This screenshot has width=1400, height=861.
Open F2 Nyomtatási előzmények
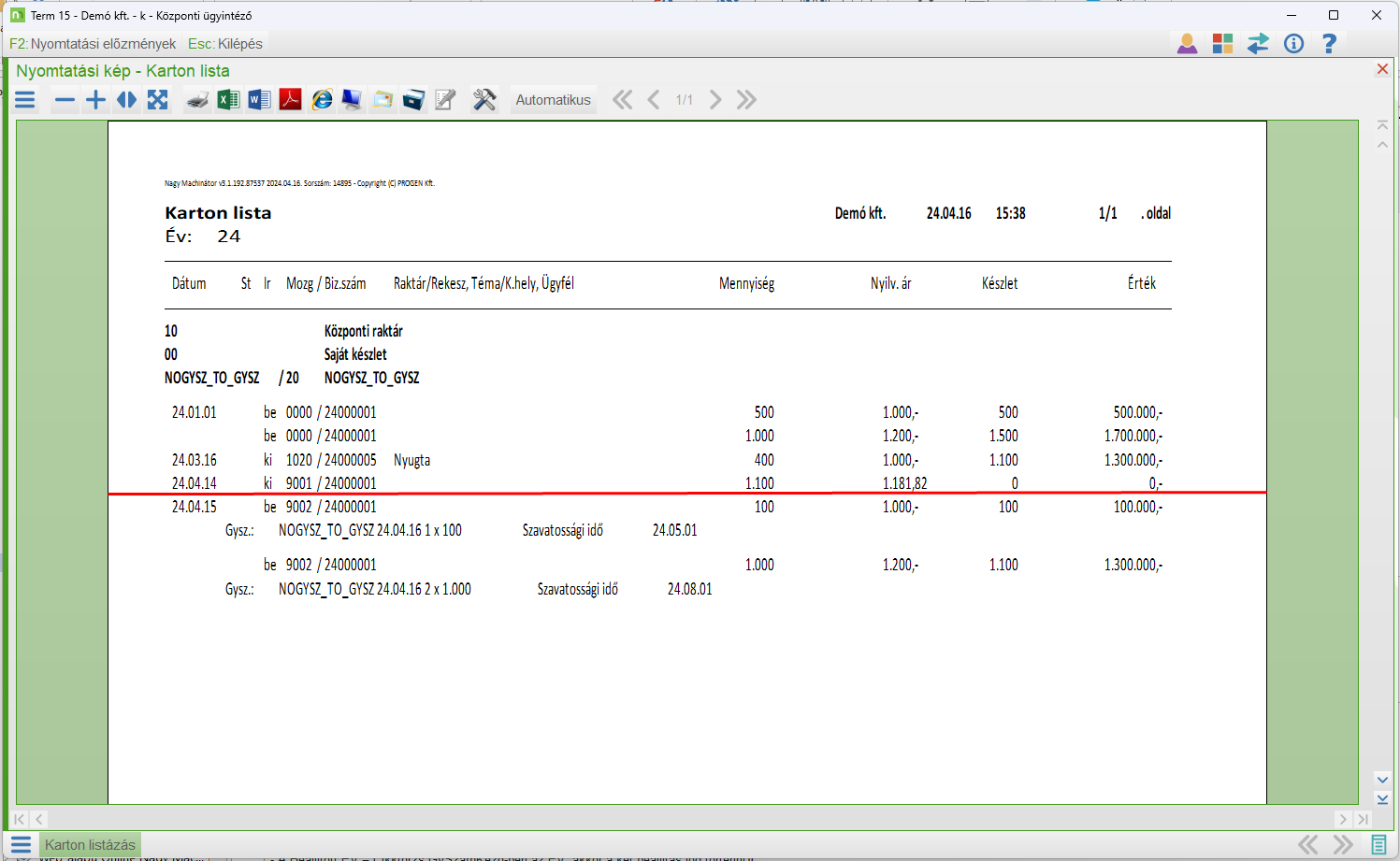click(x=93, y=44)
